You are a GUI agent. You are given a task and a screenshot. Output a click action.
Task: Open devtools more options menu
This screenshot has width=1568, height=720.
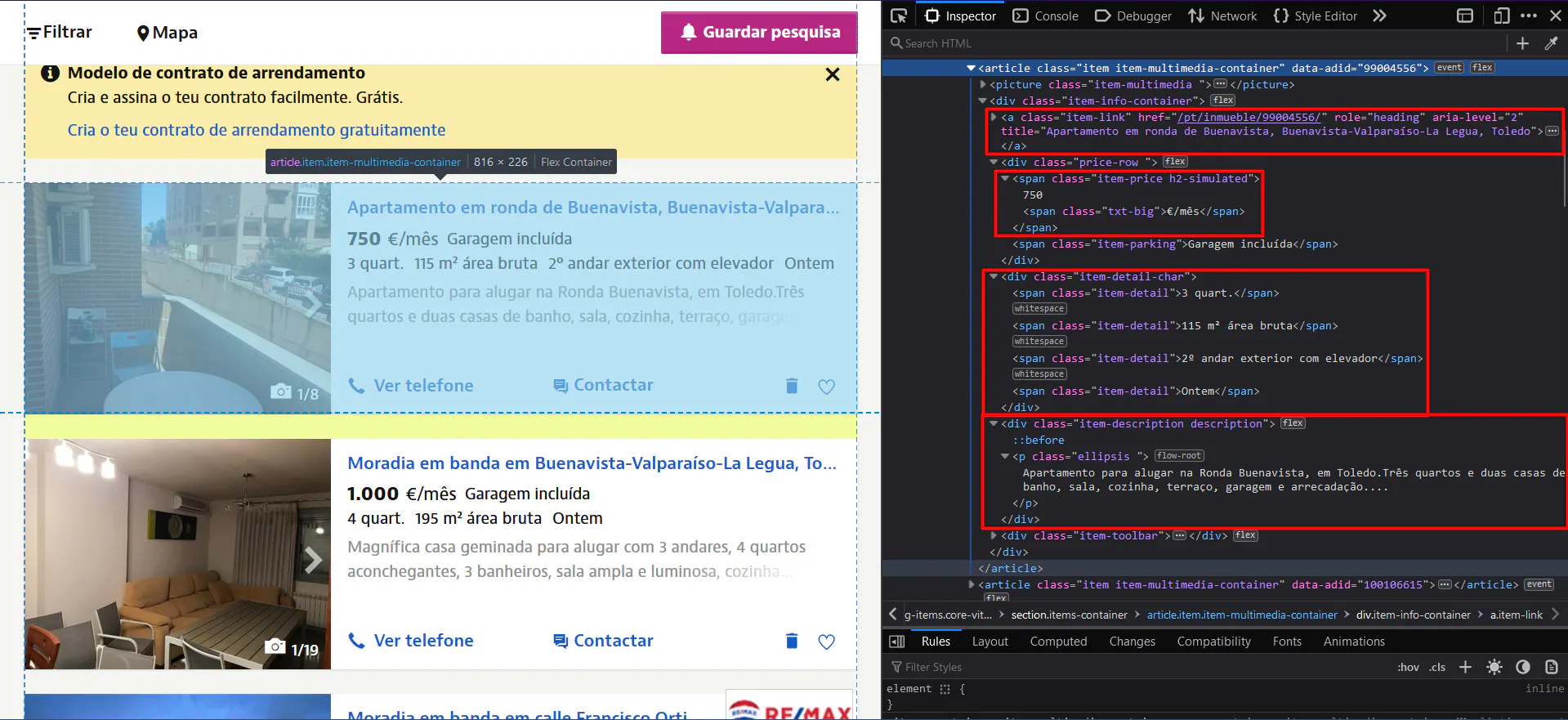(1529, 16)
